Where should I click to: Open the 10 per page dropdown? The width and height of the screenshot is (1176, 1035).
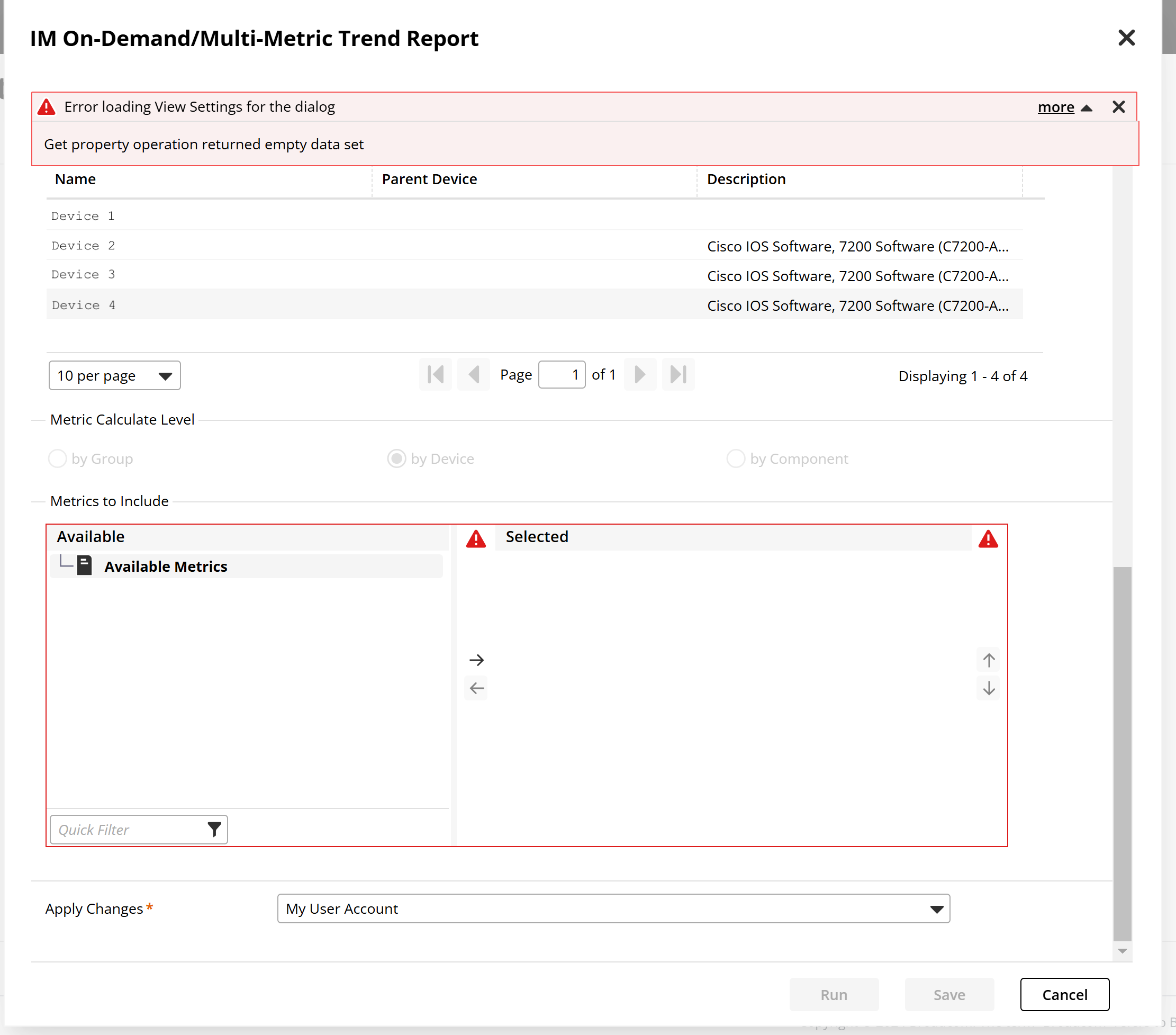tap(114, 375)
